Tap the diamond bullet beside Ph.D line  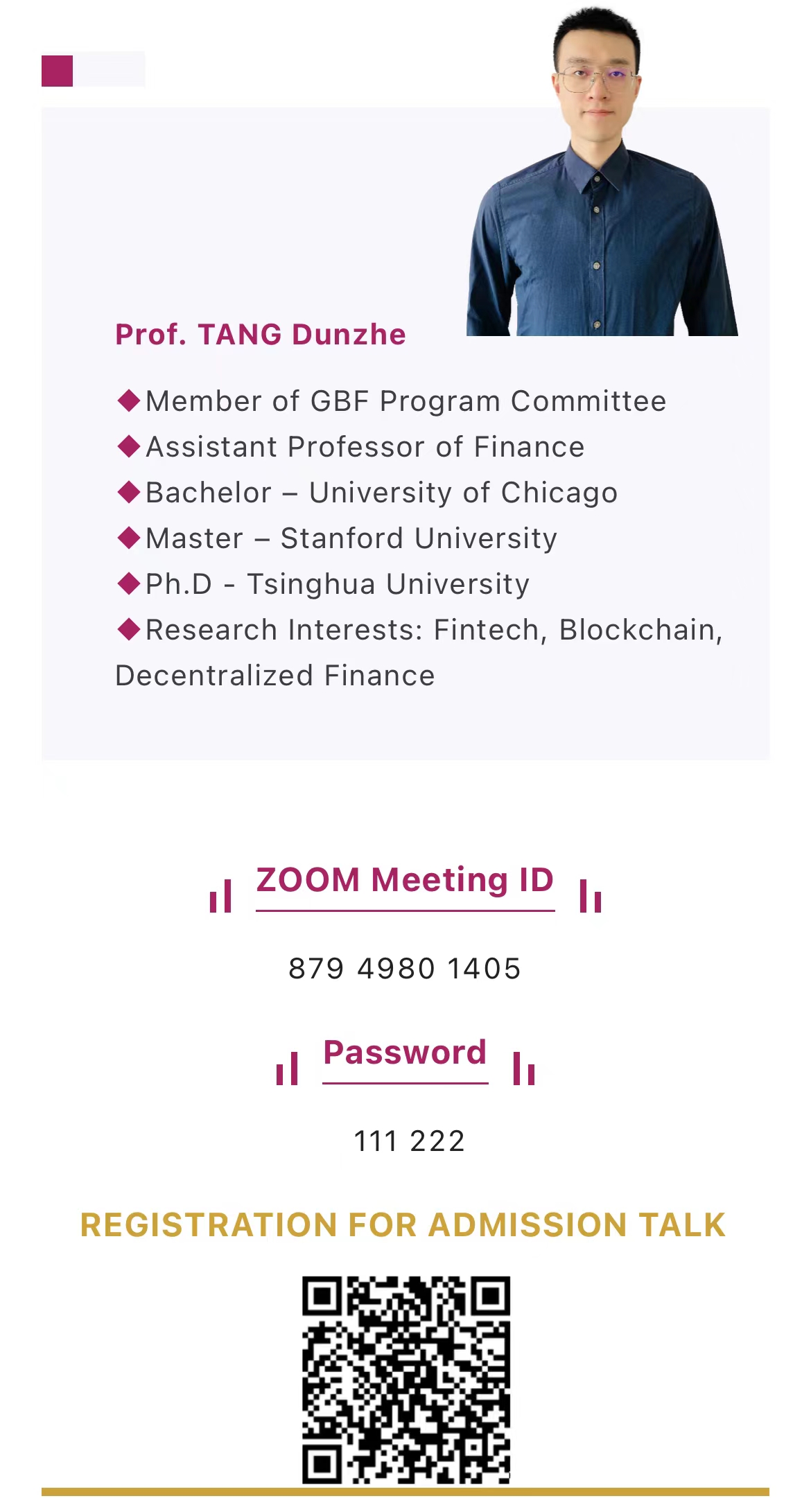coord(129,583)
